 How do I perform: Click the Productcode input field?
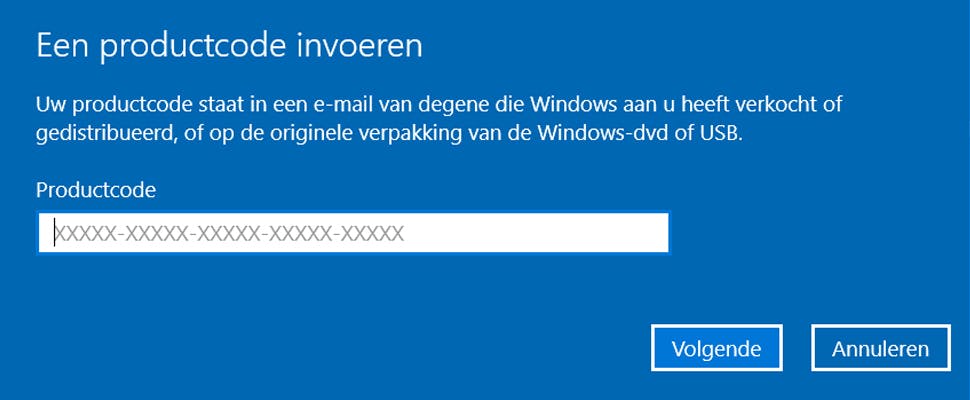352,234
